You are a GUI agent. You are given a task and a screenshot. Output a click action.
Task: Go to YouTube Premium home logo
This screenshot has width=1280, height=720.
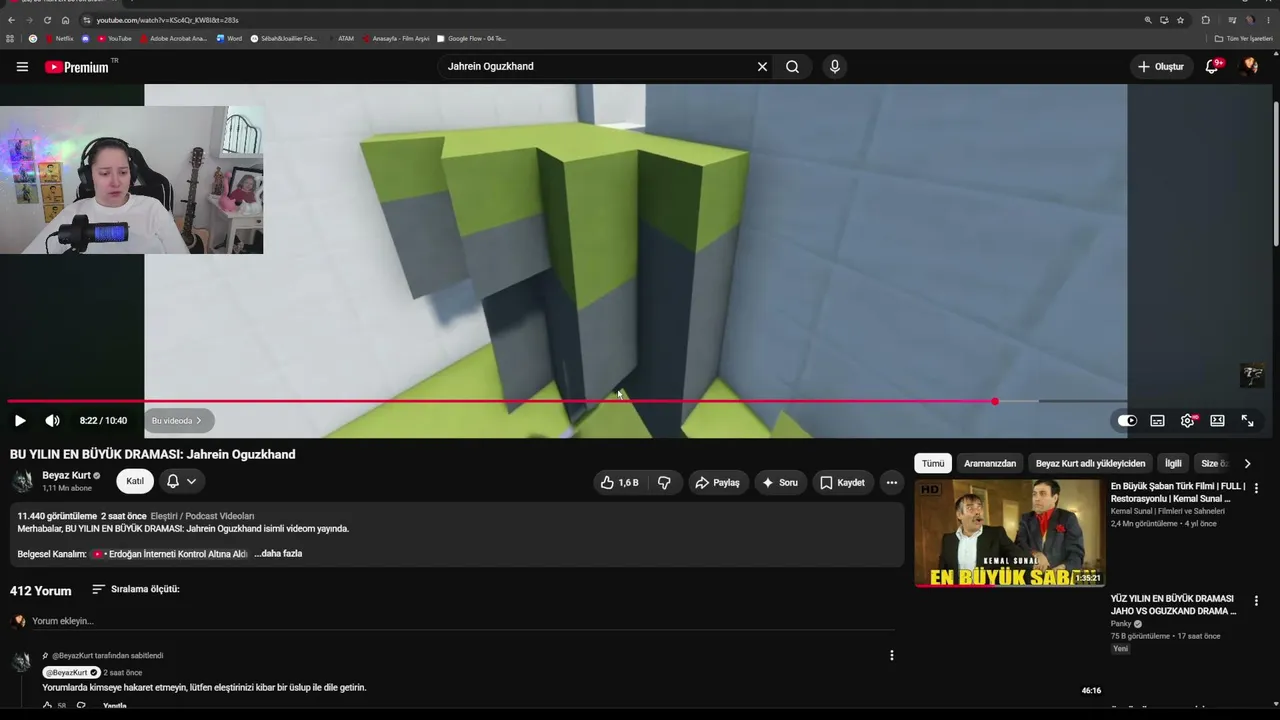[76, 67]
